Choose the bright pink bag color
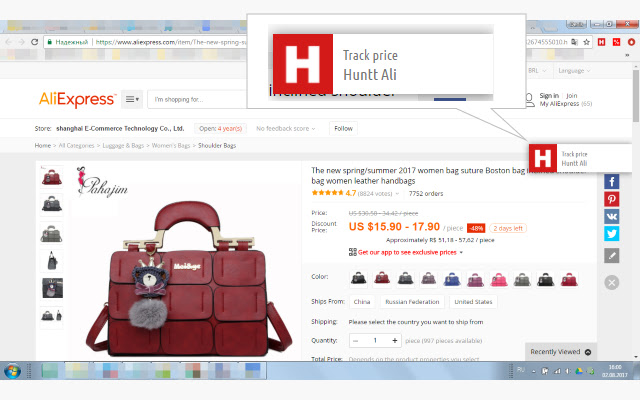 pos(499,279)
